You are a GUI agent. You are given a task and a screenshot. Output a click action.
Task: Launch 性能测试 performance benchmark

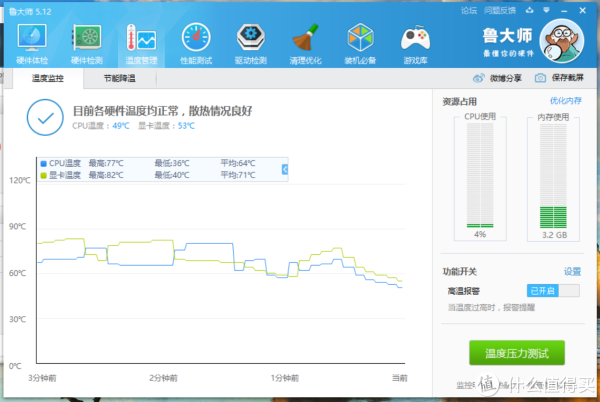[x=196, y=43]
